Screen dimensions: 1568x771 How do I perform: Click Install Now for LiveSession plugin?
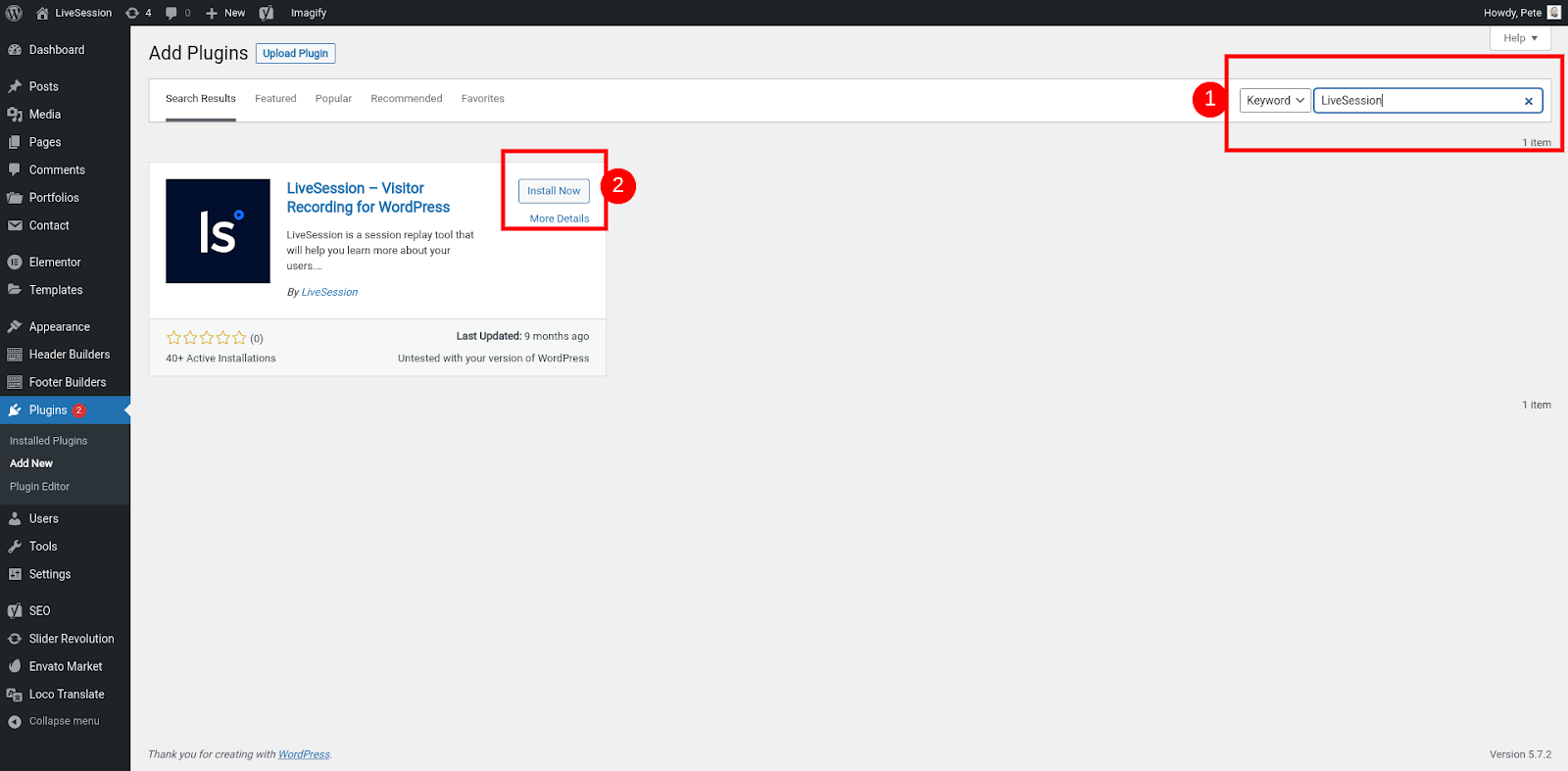(x=554, y=191)
